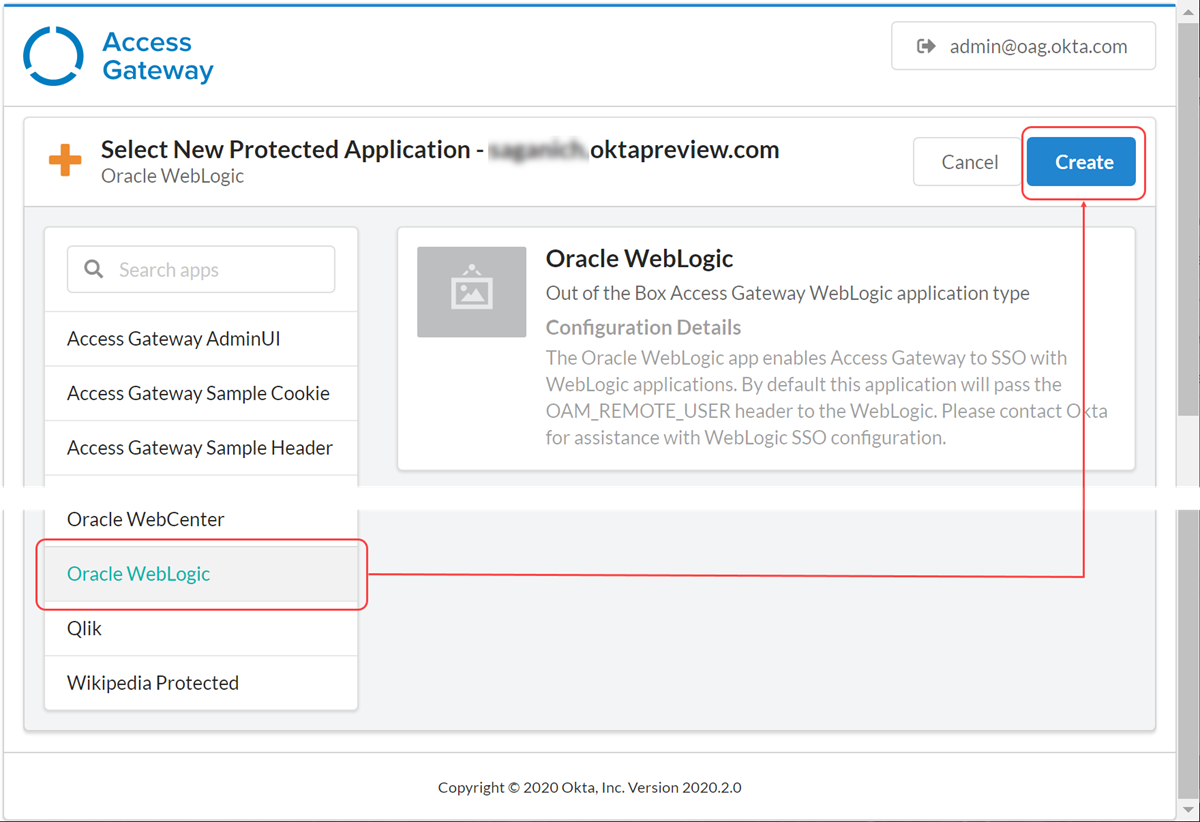Click the Access Gateway circular logo
The image size is (1200, 822).
(x=53, y=56)
